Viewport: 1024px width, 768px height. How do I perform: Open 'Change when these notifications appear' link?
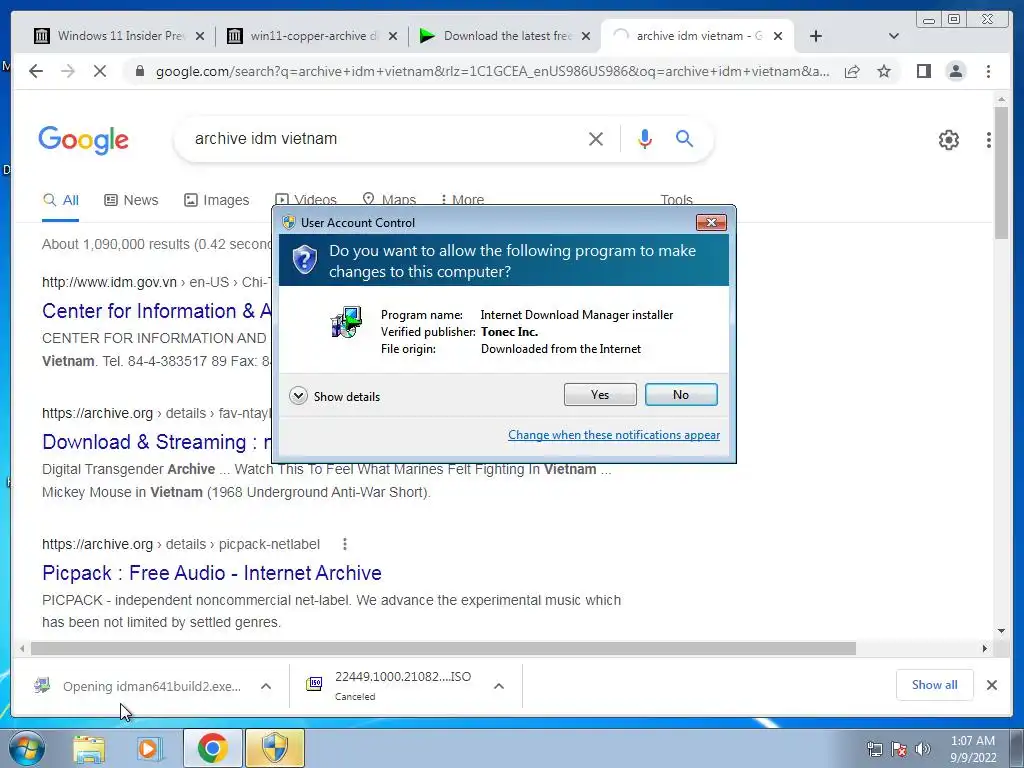pos(614,435)
